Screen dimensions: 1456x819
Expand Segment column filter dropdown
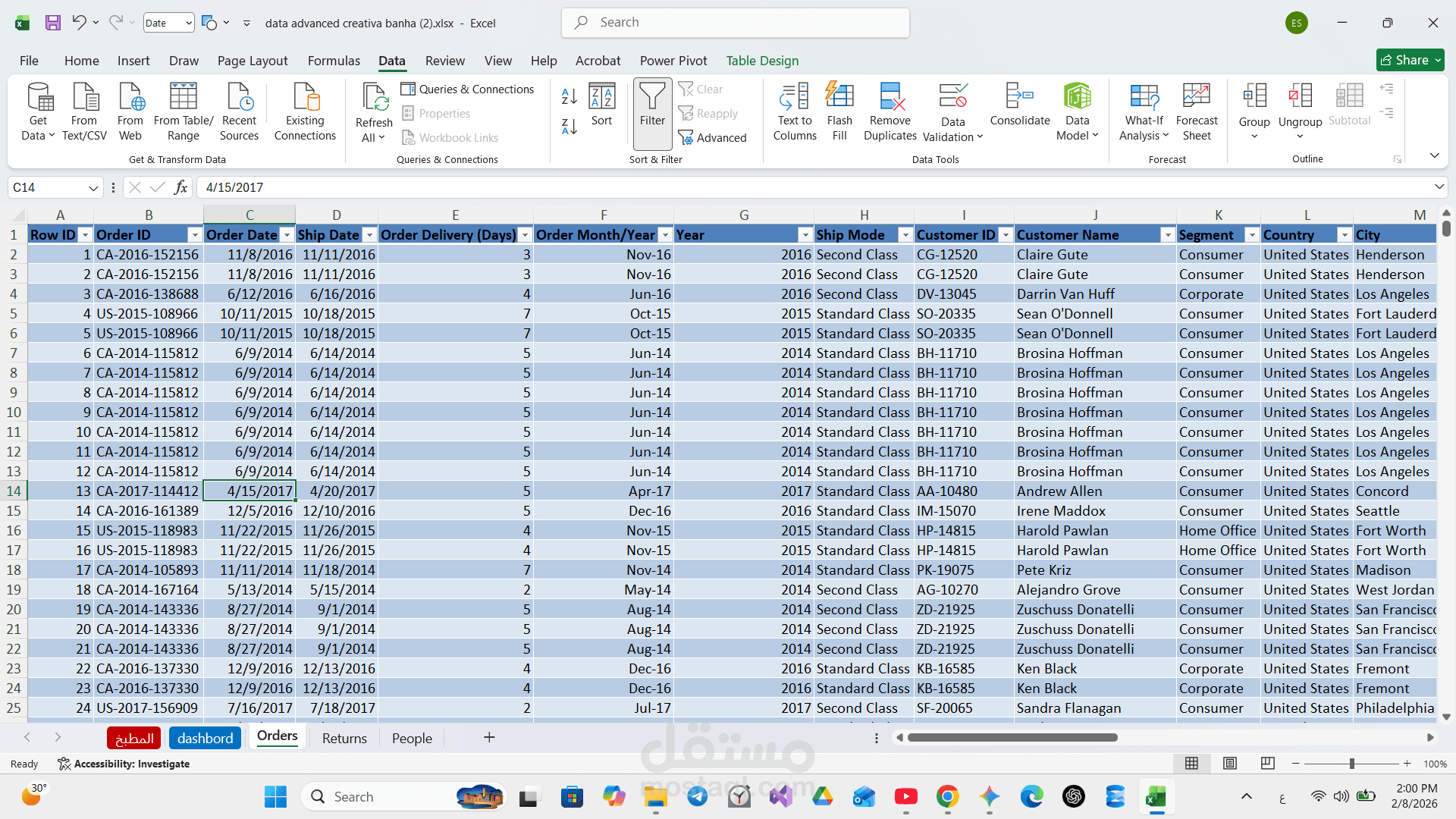click(x=1252, y=235)
